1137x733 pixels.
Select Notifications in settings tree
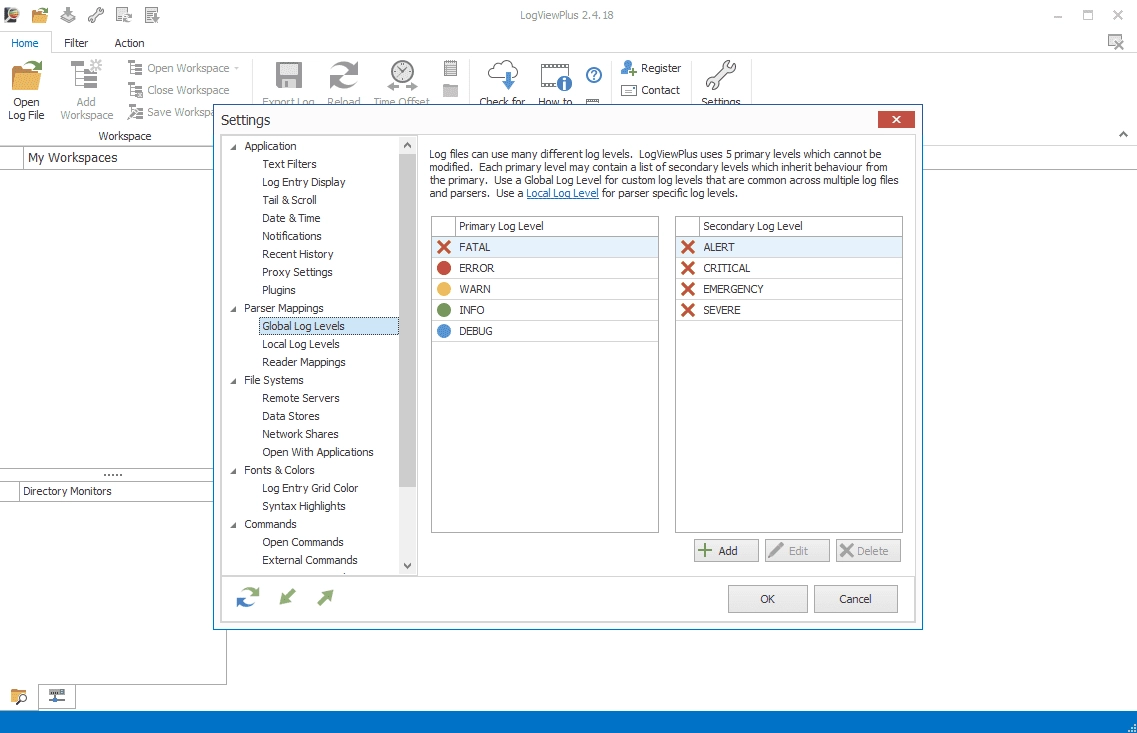292,236
